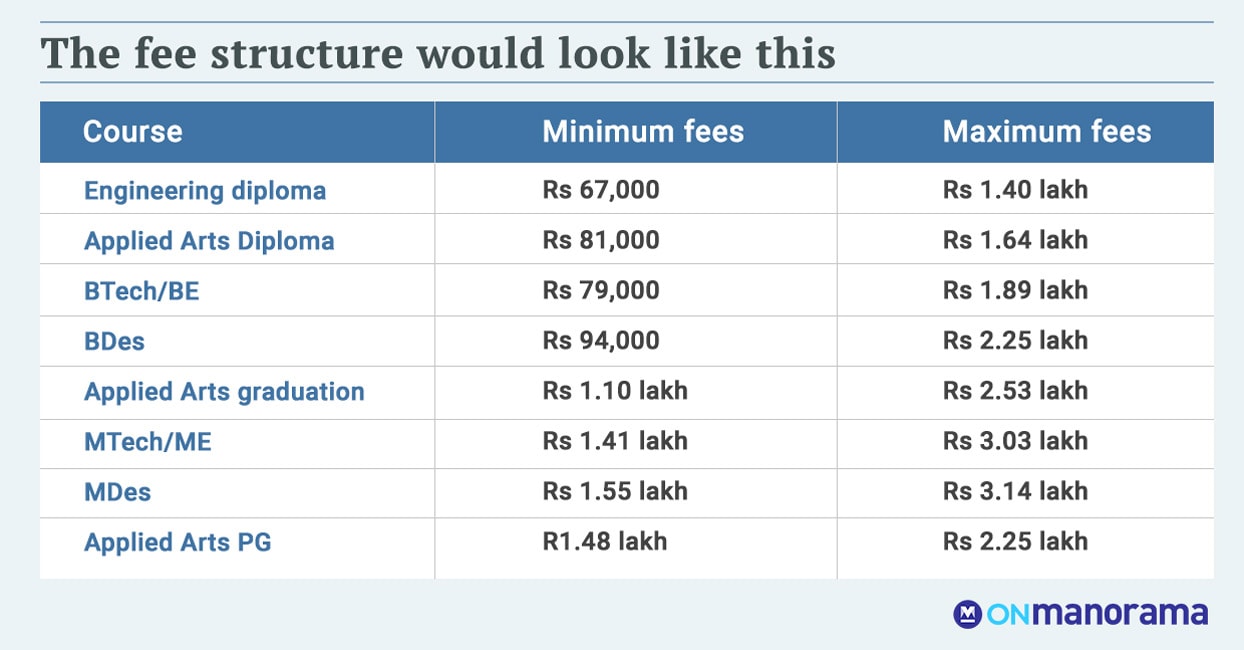Select the R1.48 lakh minimum fee cell
1244x650 pixels.
605,541
